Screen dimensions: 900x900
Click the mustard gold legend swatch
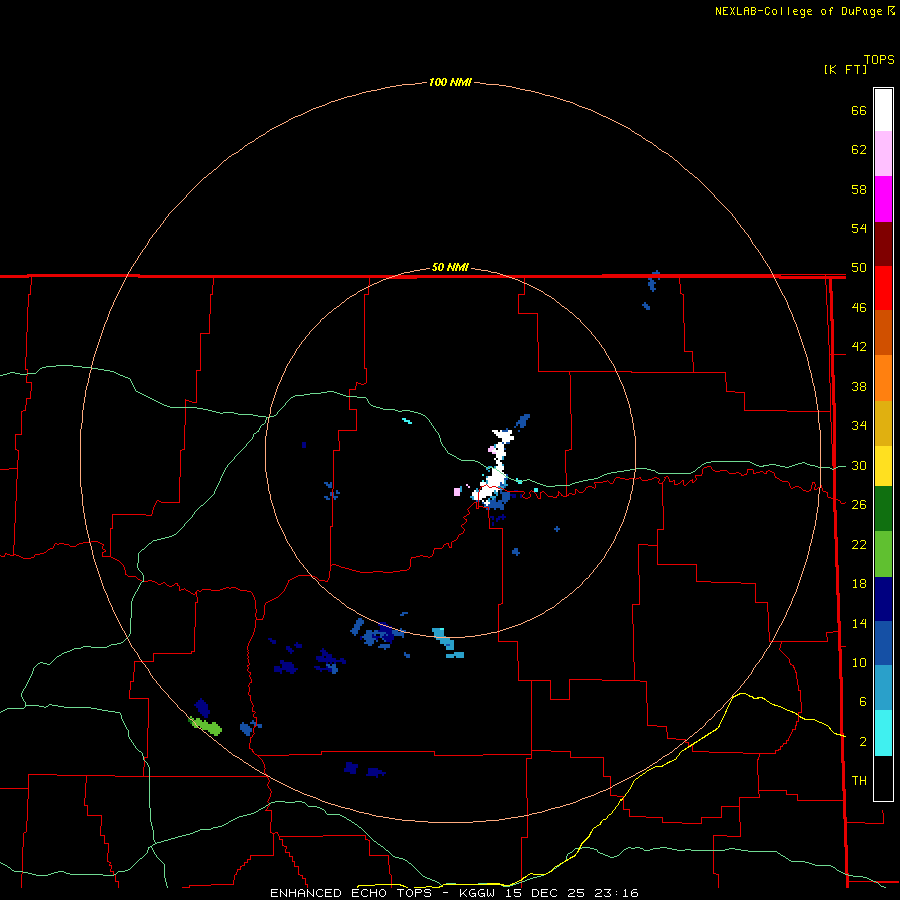point(883,423)
